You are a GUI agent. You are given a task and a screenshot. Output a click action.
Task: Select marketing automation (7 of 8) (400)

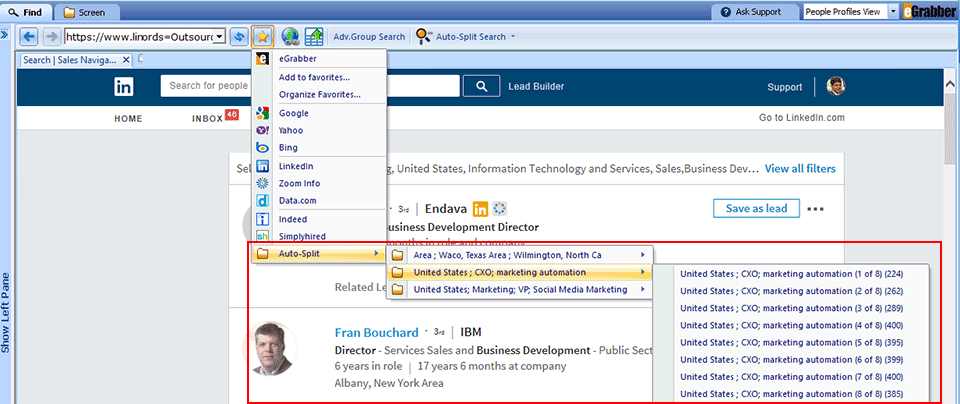coord(792,377)
